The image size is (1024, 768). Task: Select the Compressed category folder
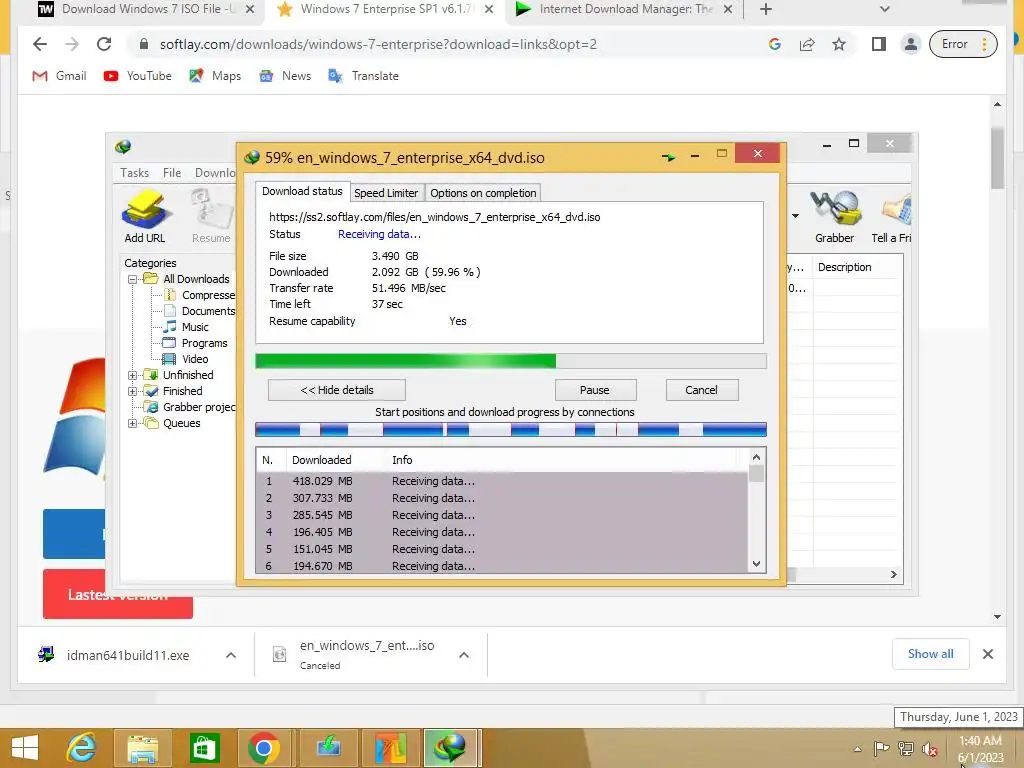click(x=200, y=295)
